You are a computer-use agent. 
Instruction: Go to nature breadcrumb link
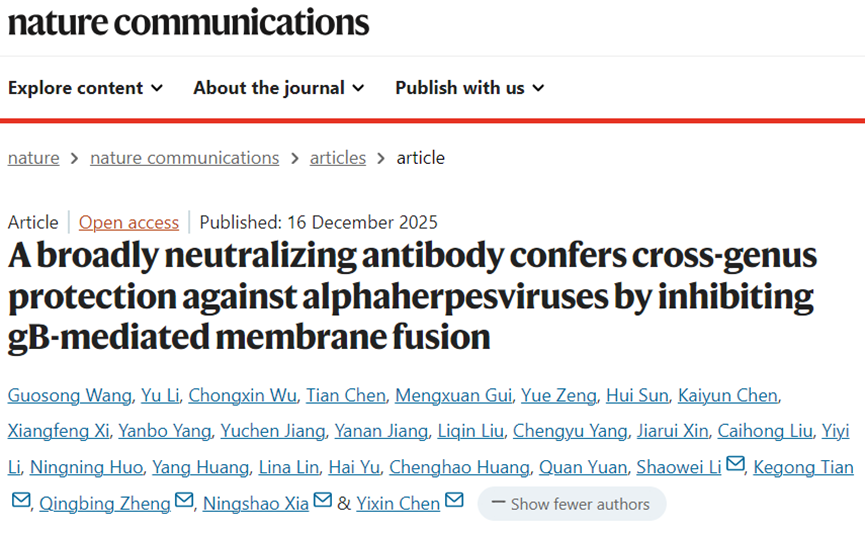pyautogui.click(x=33, y=158)
